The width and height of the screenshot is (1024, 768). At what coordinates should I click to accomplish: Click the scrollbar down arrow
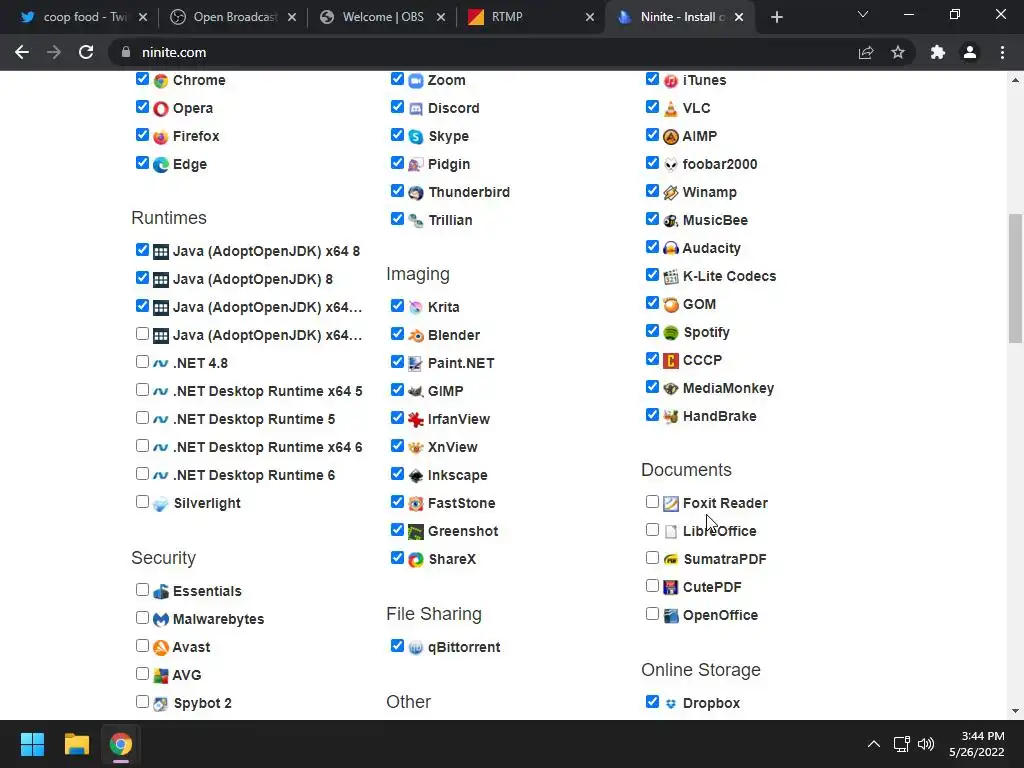pos(1015,711)
